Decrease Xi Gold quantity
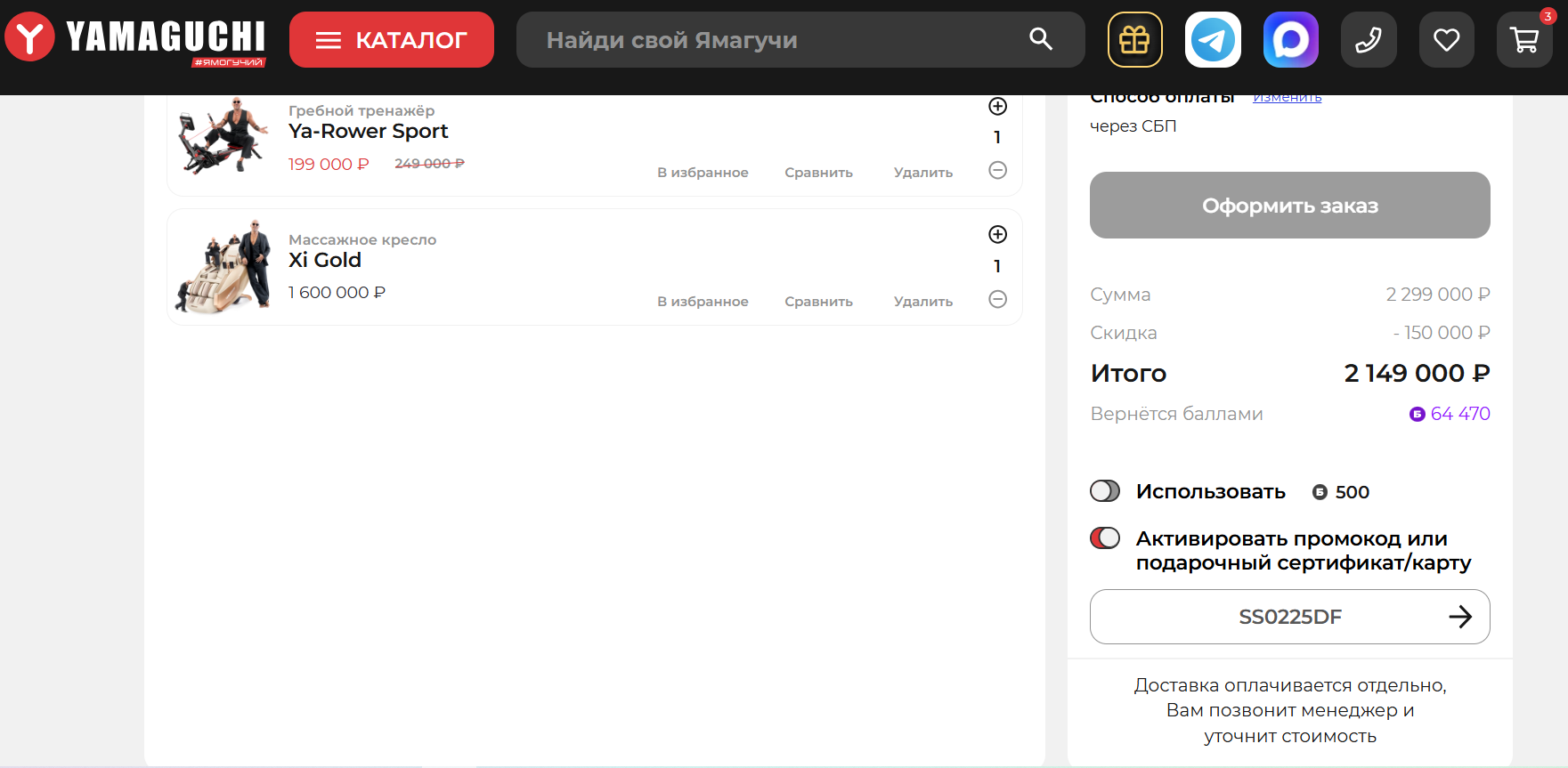The image size is (1568, 768). tap(998, 299)
